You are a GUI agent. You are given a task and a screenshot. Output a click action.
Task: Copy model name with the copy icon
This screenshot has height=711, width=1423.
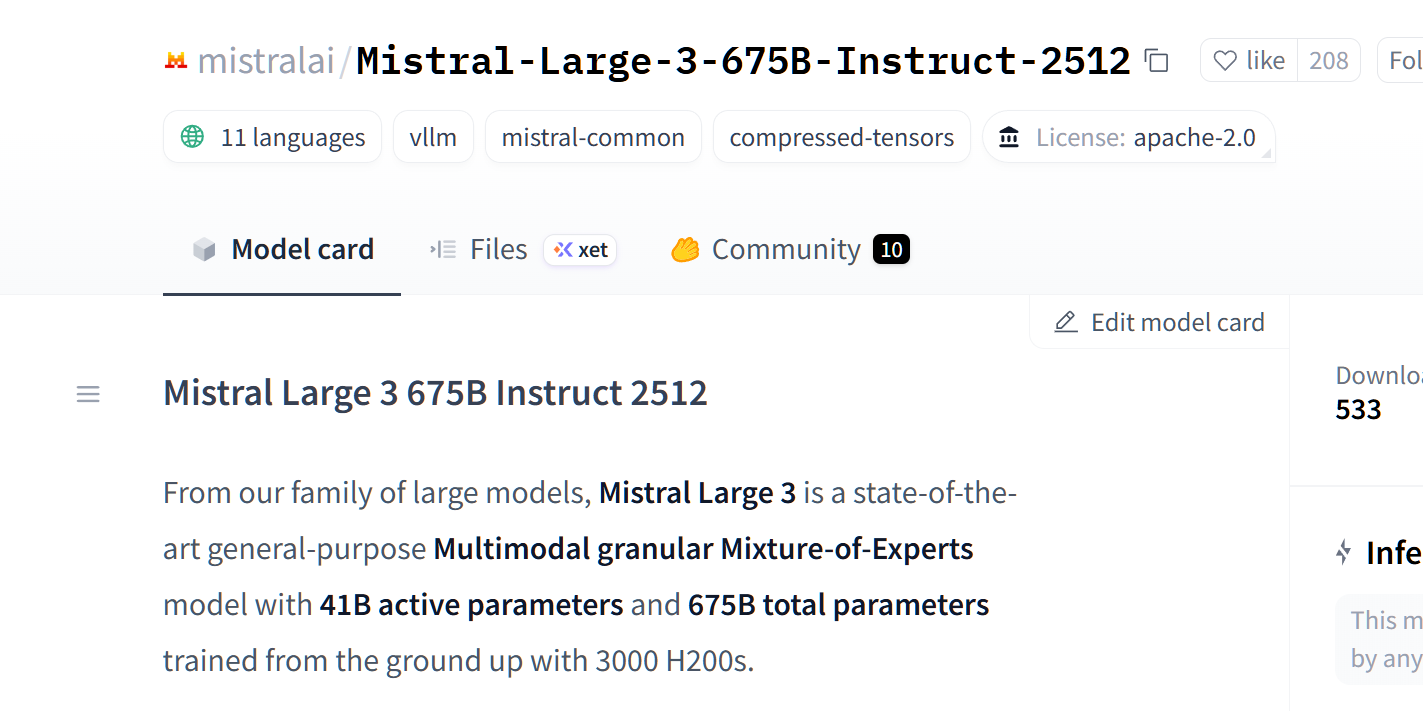(x=1157, y=61)
